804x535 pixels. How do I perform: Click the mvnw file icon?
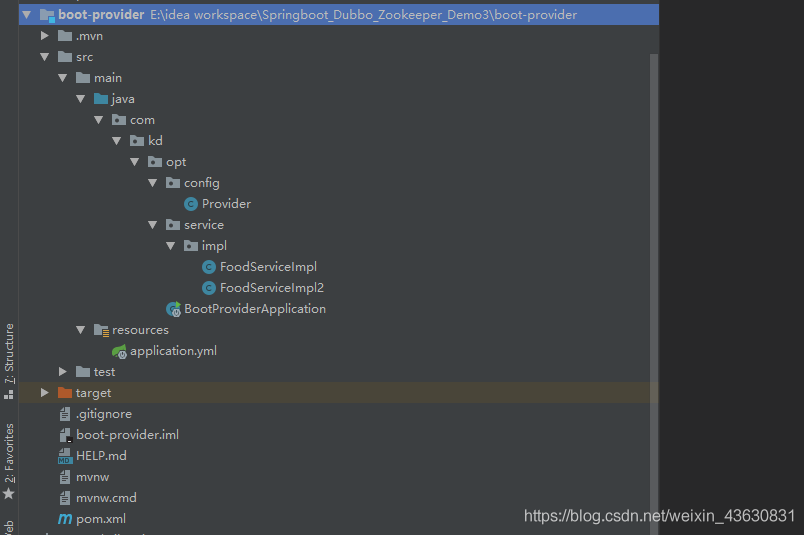65,477
